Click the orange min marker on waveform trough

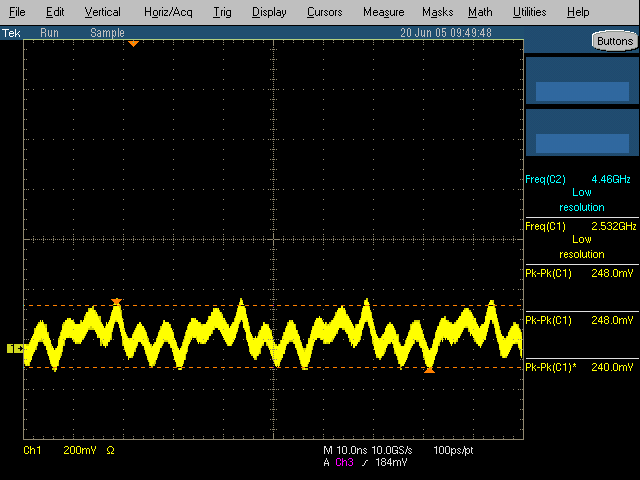[x=429, y=370]
